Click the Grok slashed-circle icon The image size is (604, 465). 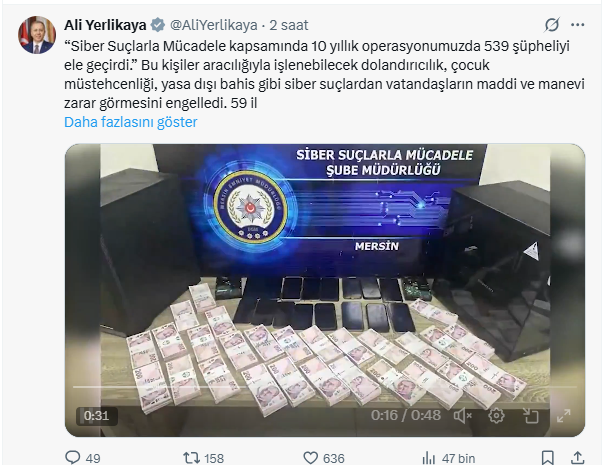click(x=552, y=25)
